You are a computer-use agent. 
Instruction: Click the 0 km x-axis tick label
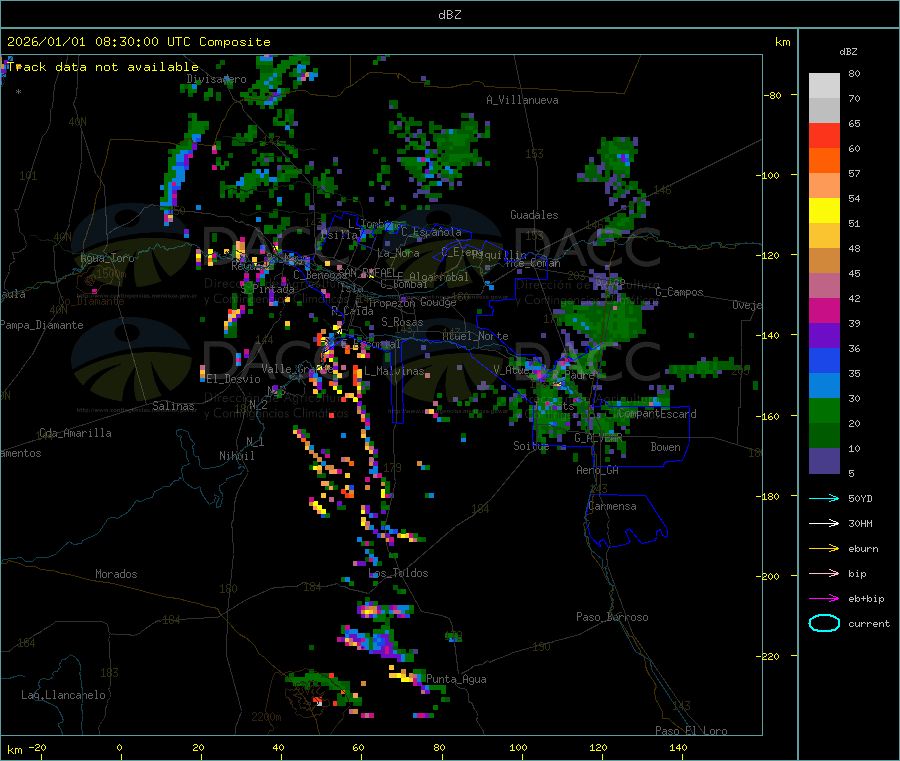click(x=119, y=748)
